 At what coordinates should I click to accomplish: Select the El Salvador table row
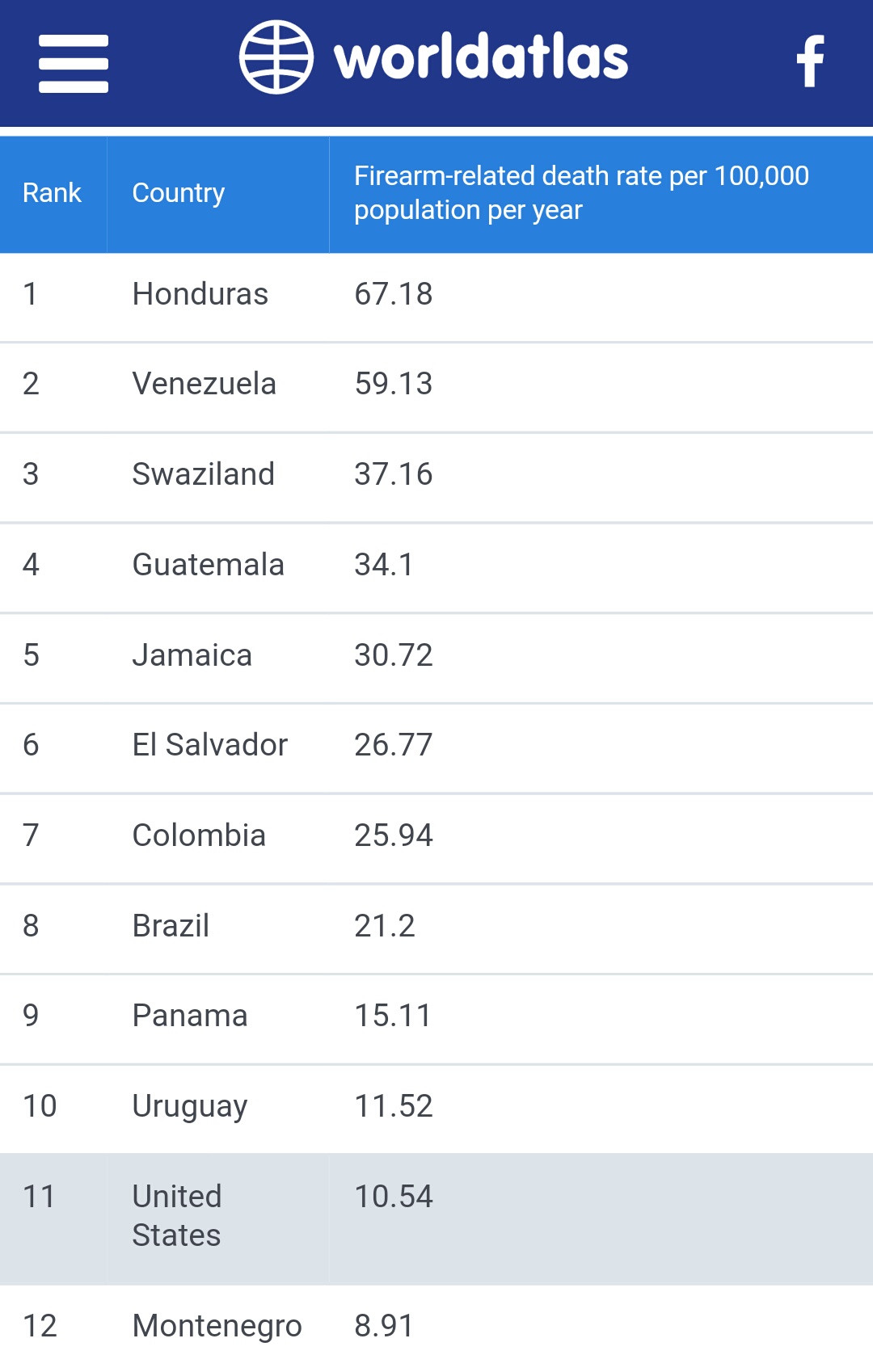pyautogui.click(x=436, y=746)
